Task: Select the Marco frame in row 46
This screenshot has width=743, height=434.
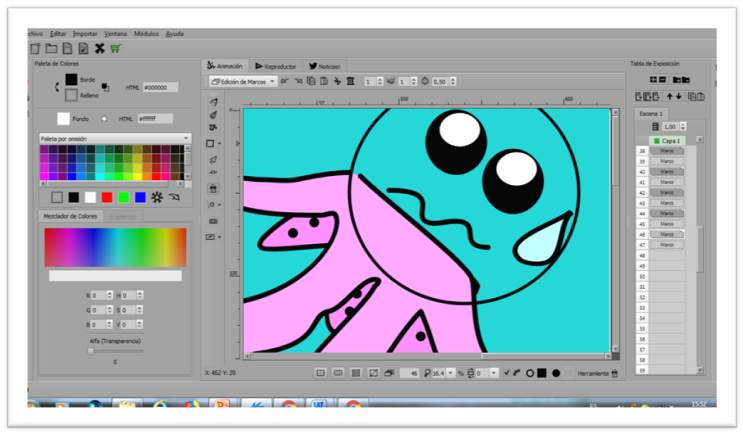Action: tap(666, 234)
